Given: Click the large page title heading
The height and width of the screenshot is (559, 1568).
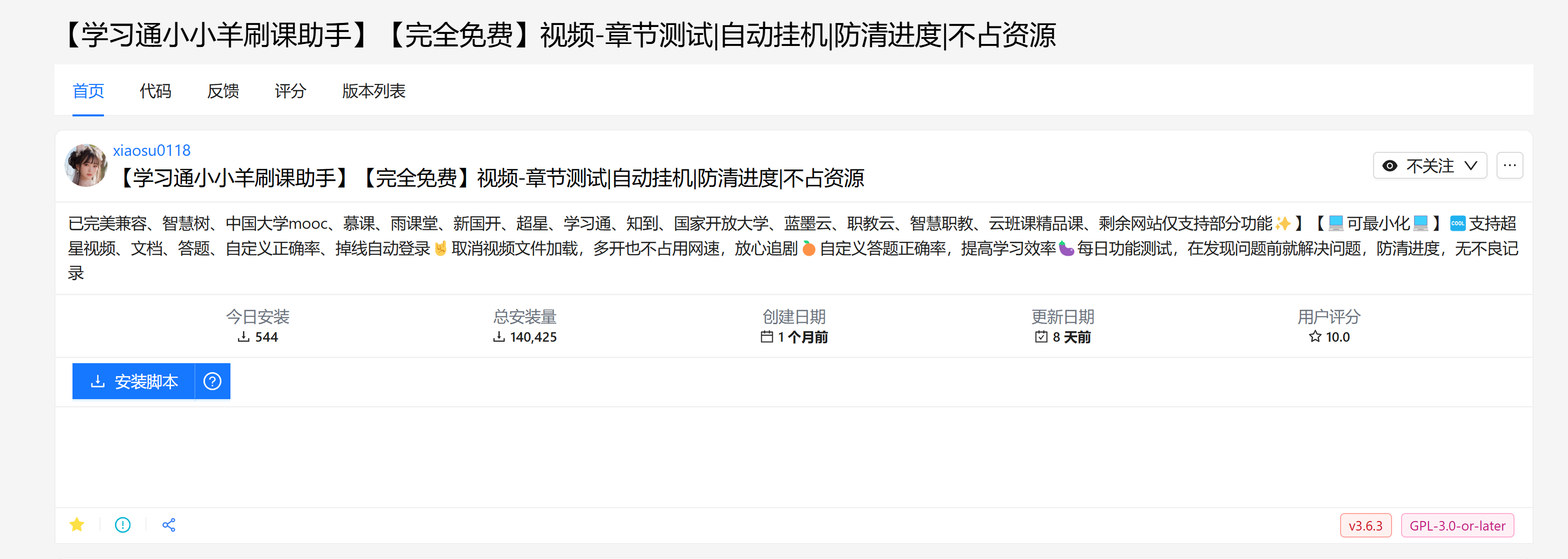Looking at the screenshot, I should (x=559, y=34).
